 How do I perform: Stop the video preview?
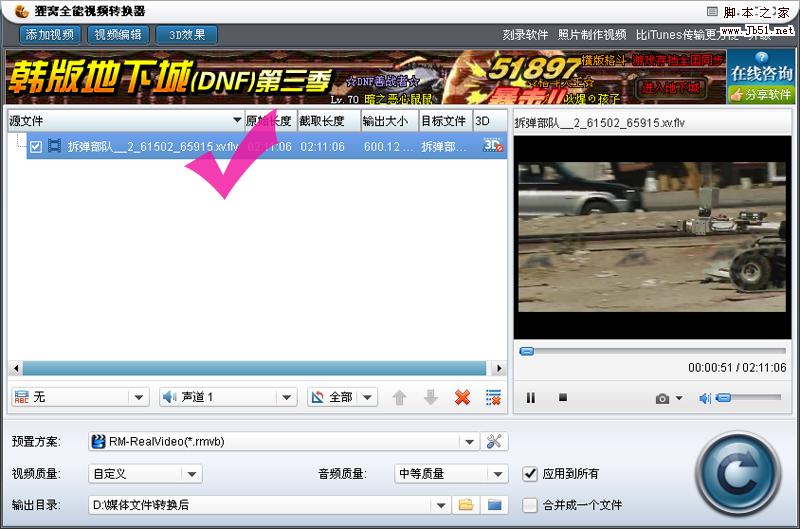point(563,397)
